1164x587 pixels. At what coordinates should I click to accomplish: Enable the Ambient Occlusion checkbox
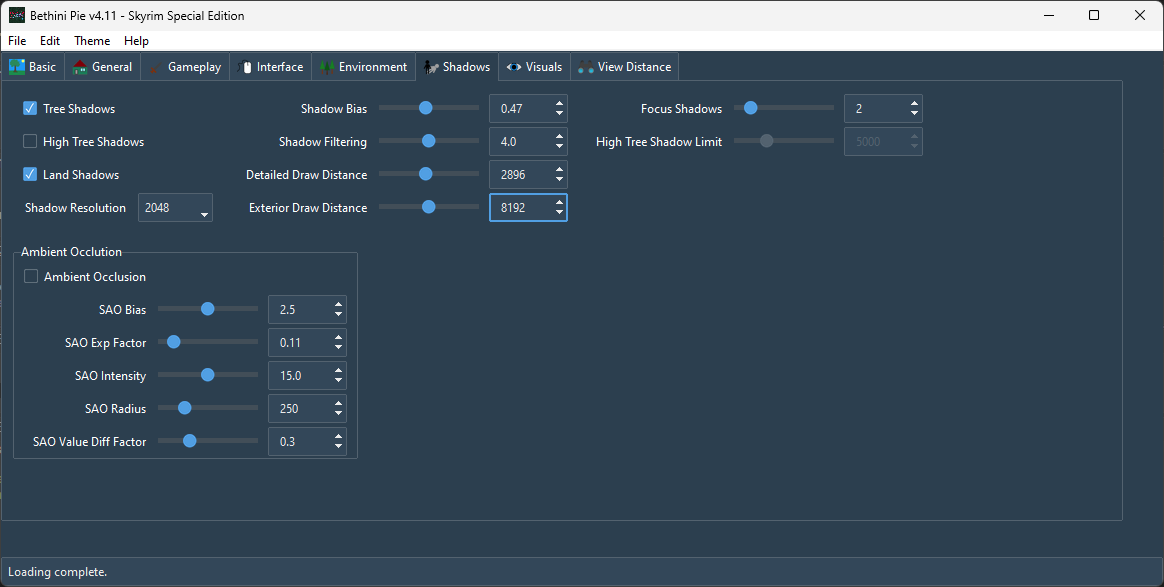click(x=30, y=276)
